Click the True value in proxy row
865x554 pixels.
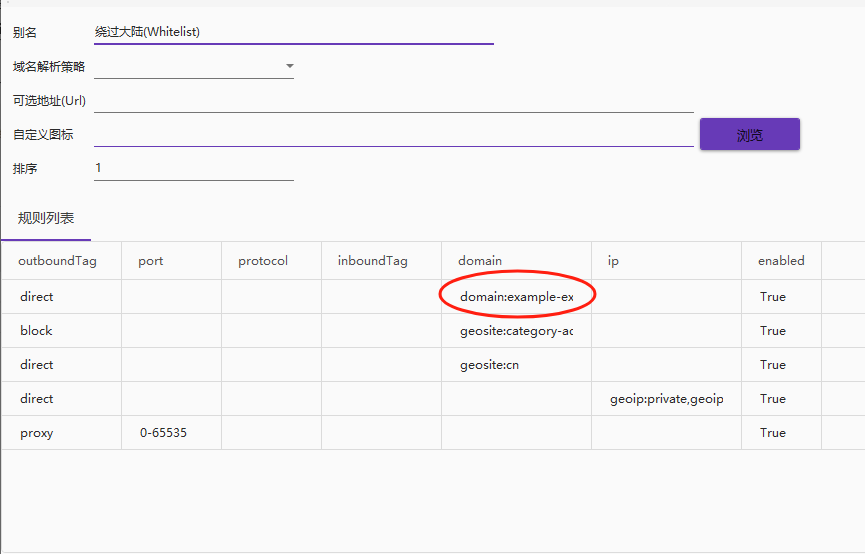(772, 433)
